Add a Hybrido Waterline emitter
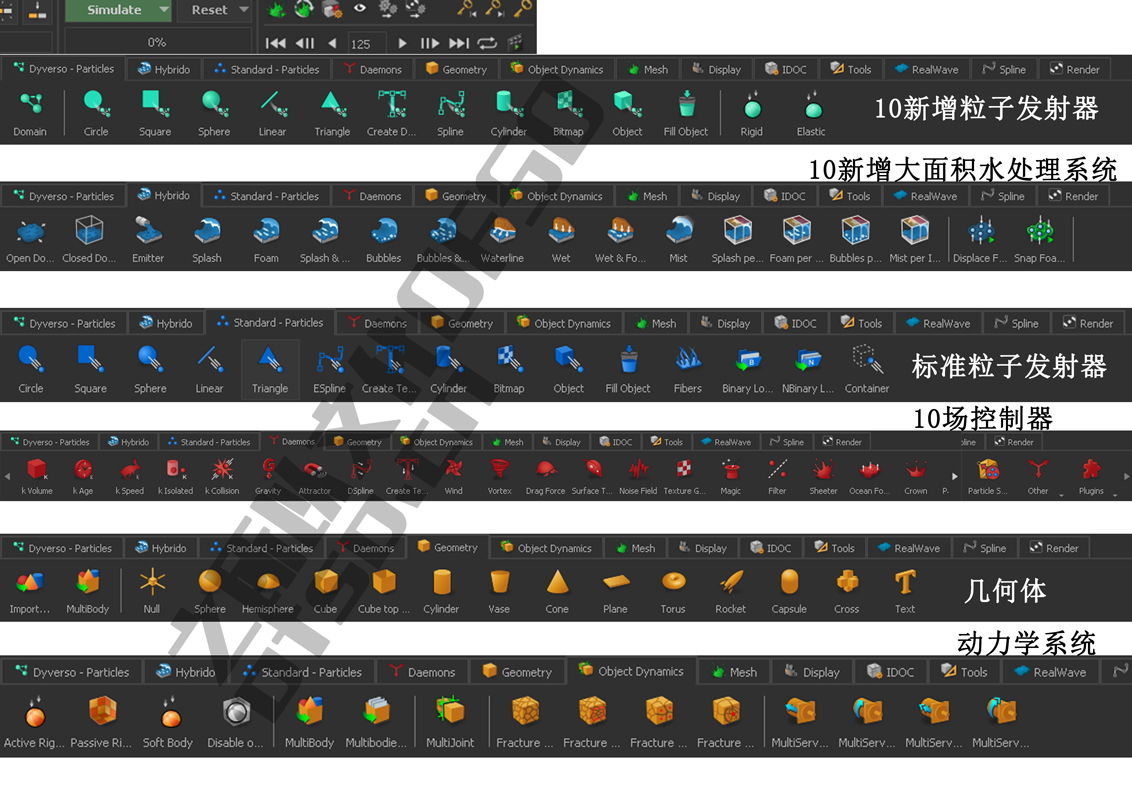This screenshot has height=800, width=1132. 502,231
